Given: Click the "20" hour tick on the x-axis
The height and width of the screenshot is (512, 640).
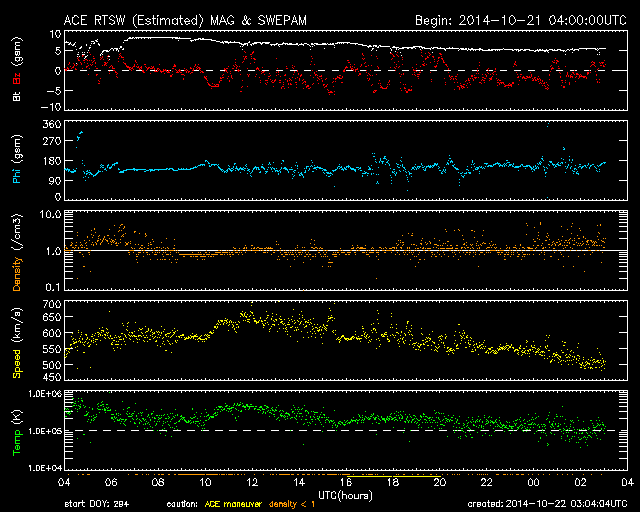Looking at the screenshot, I should tap(440, 482).
